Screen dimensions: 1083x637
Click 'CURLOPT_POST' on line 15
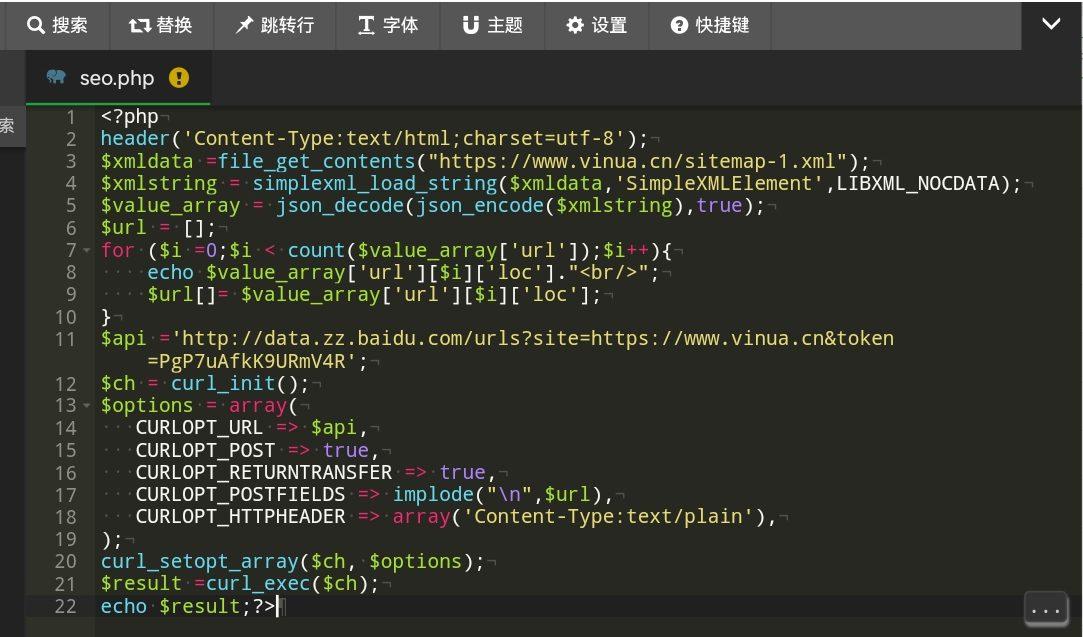click(205, 450)
